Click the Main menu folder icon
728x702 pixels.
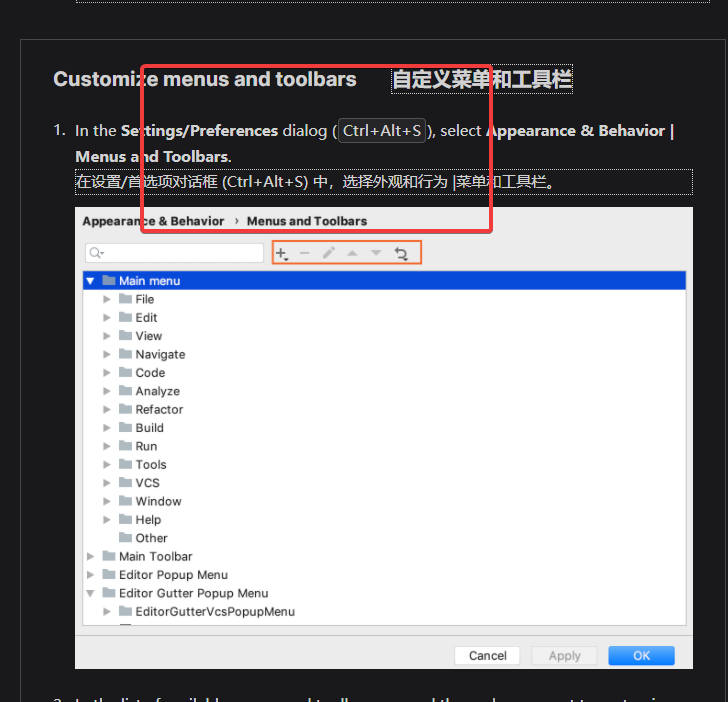coord(109,280)
